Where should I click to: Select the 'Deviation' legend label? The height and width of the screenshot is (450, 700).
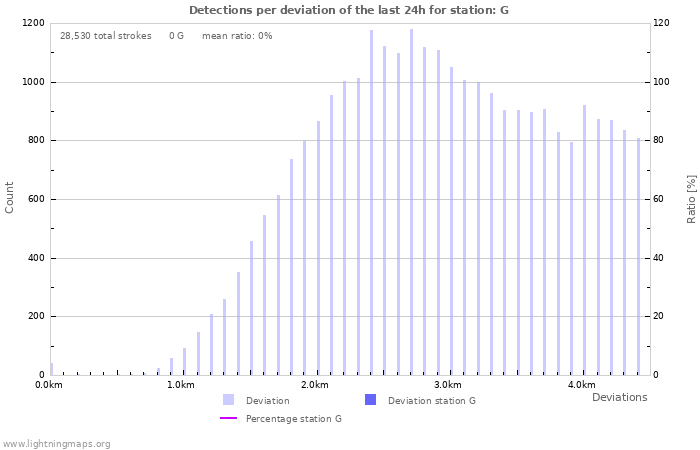coord(267,401)
